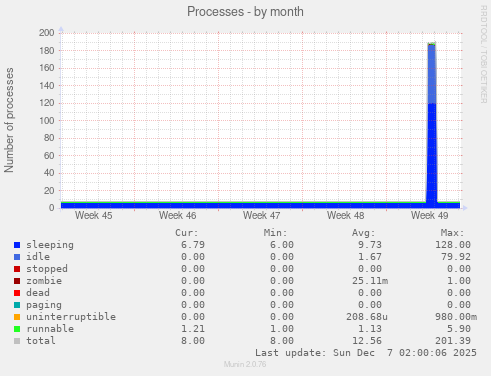Screen dimensions: 491x376
Task: Click the 'paging' legend label
Action: pos(44,305)
